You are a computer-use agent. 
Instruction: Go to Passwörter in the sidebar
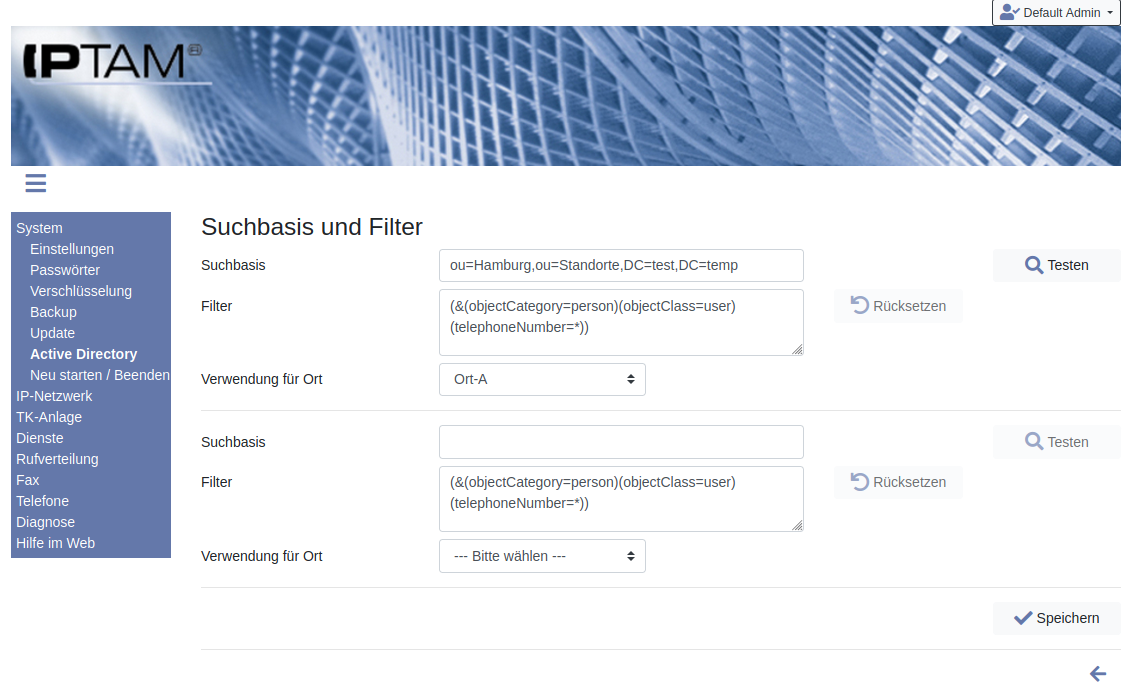(65, 270)
